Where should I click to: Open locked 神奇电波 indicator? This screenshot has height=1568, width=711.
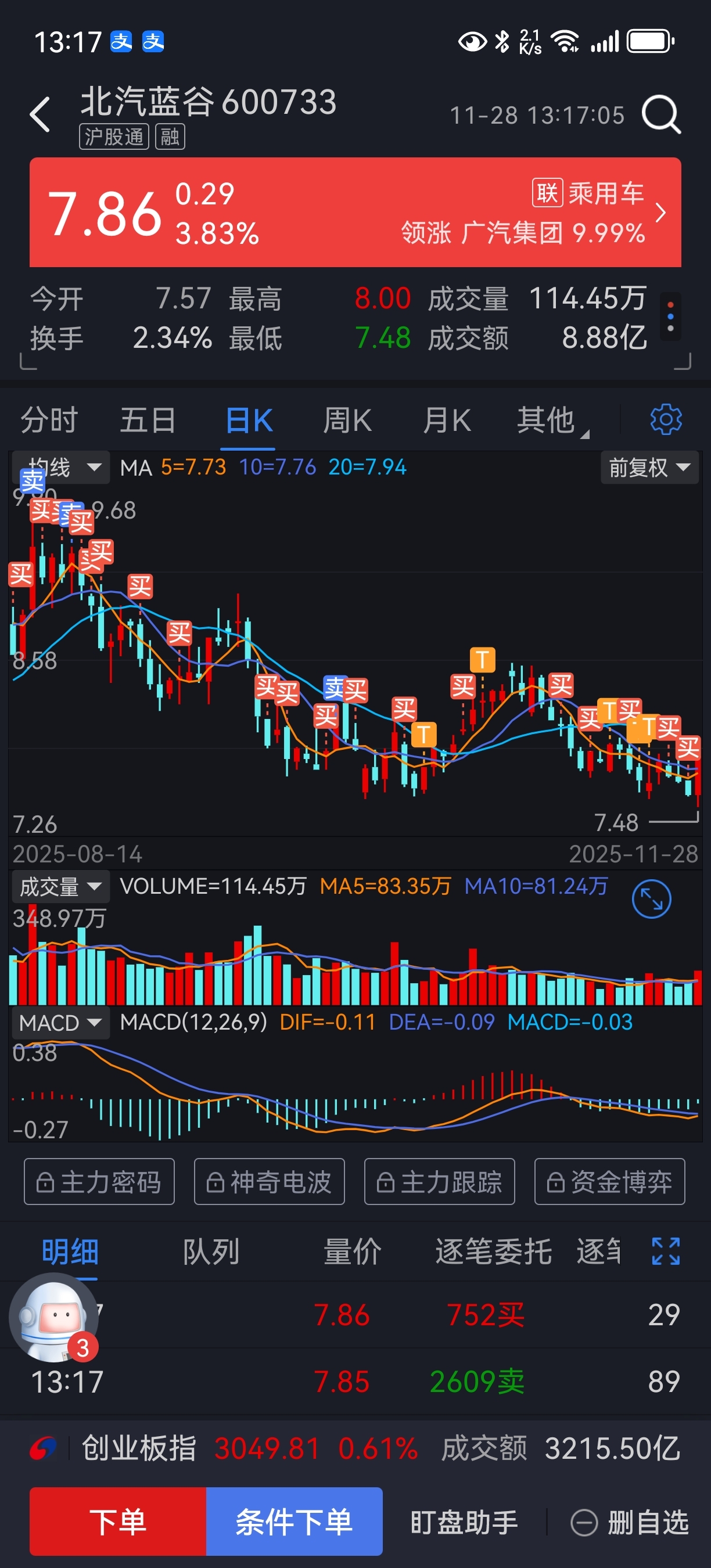click(269, 1181)
